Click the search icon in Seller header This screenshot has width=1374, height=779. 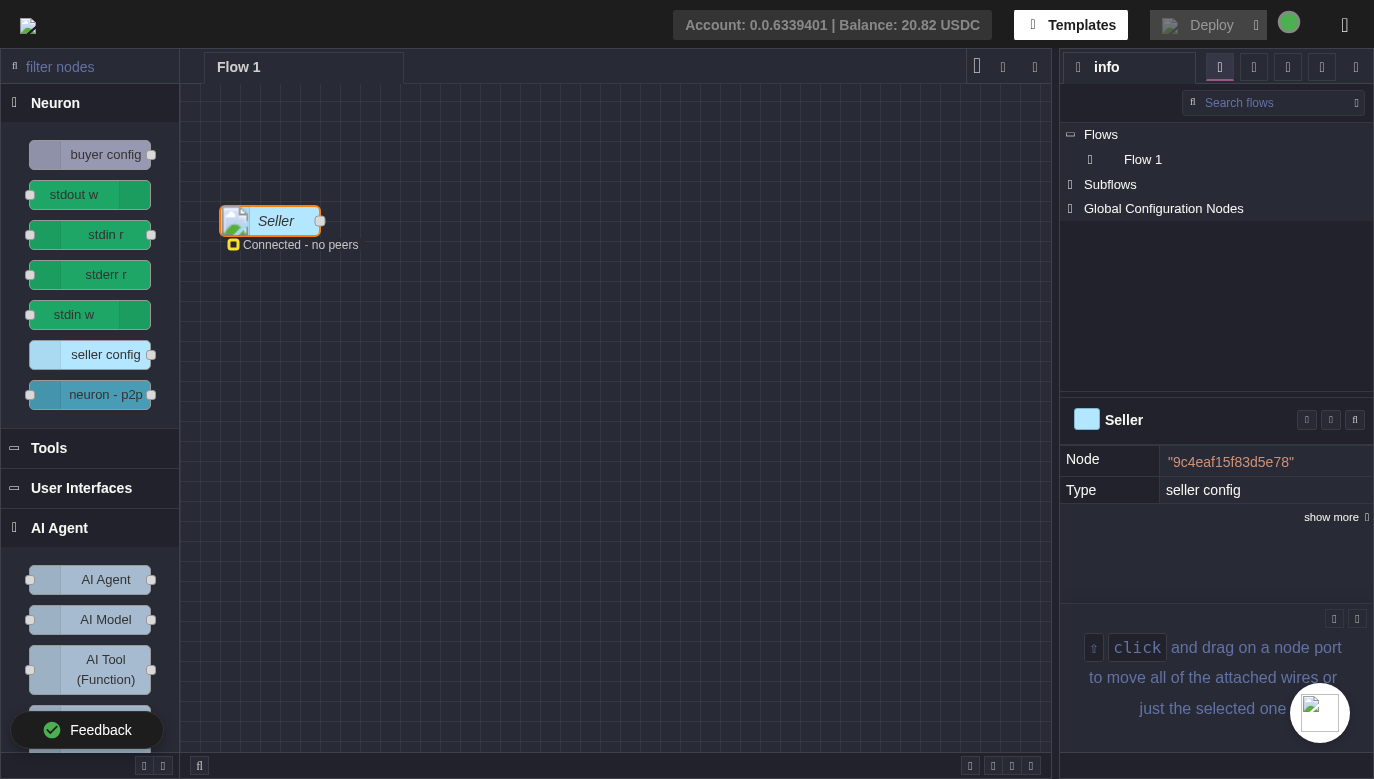(x=1355, y=420)
